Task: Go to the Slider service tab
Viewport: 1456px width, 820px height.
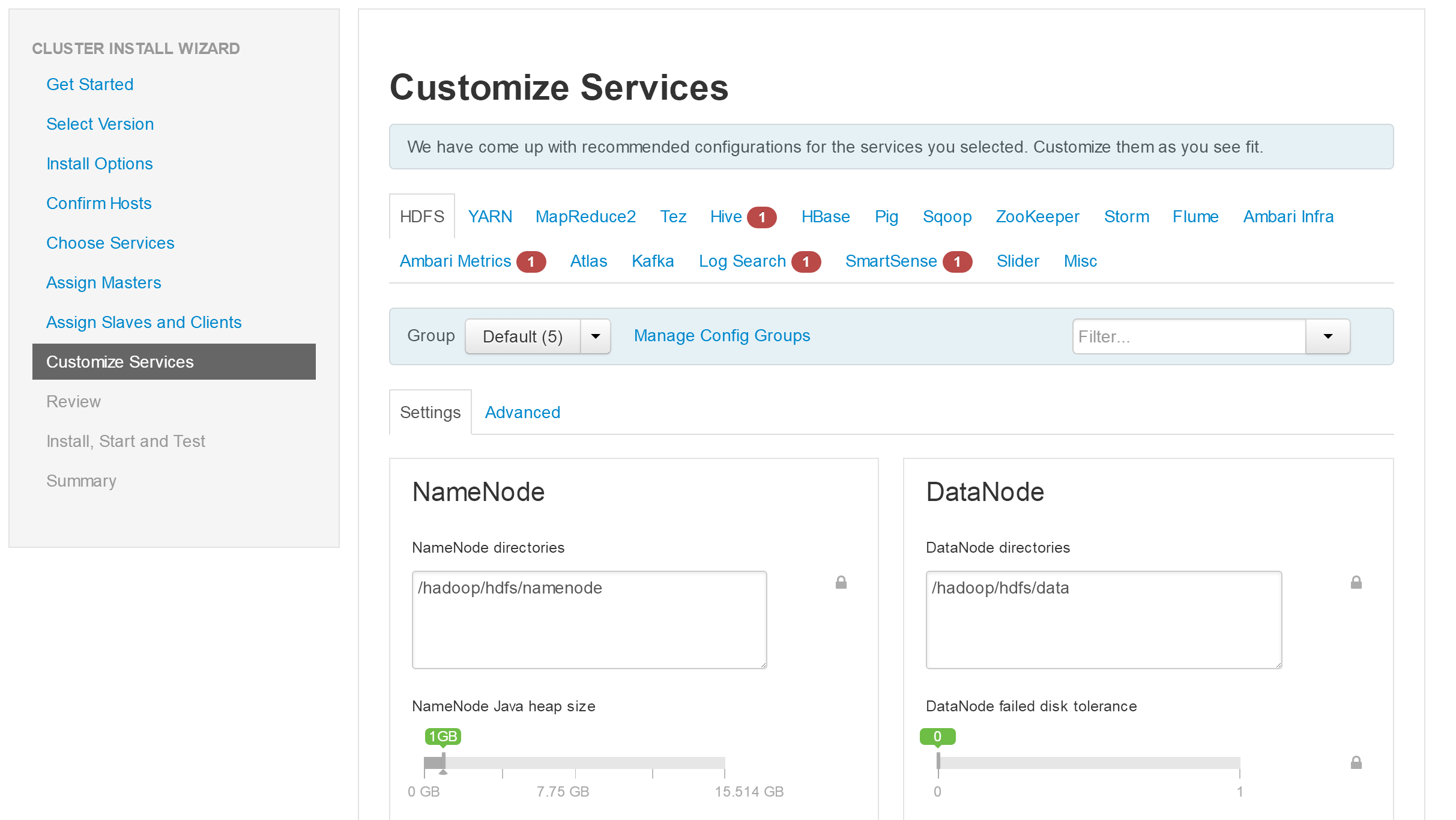Action: coord(1018,261)
